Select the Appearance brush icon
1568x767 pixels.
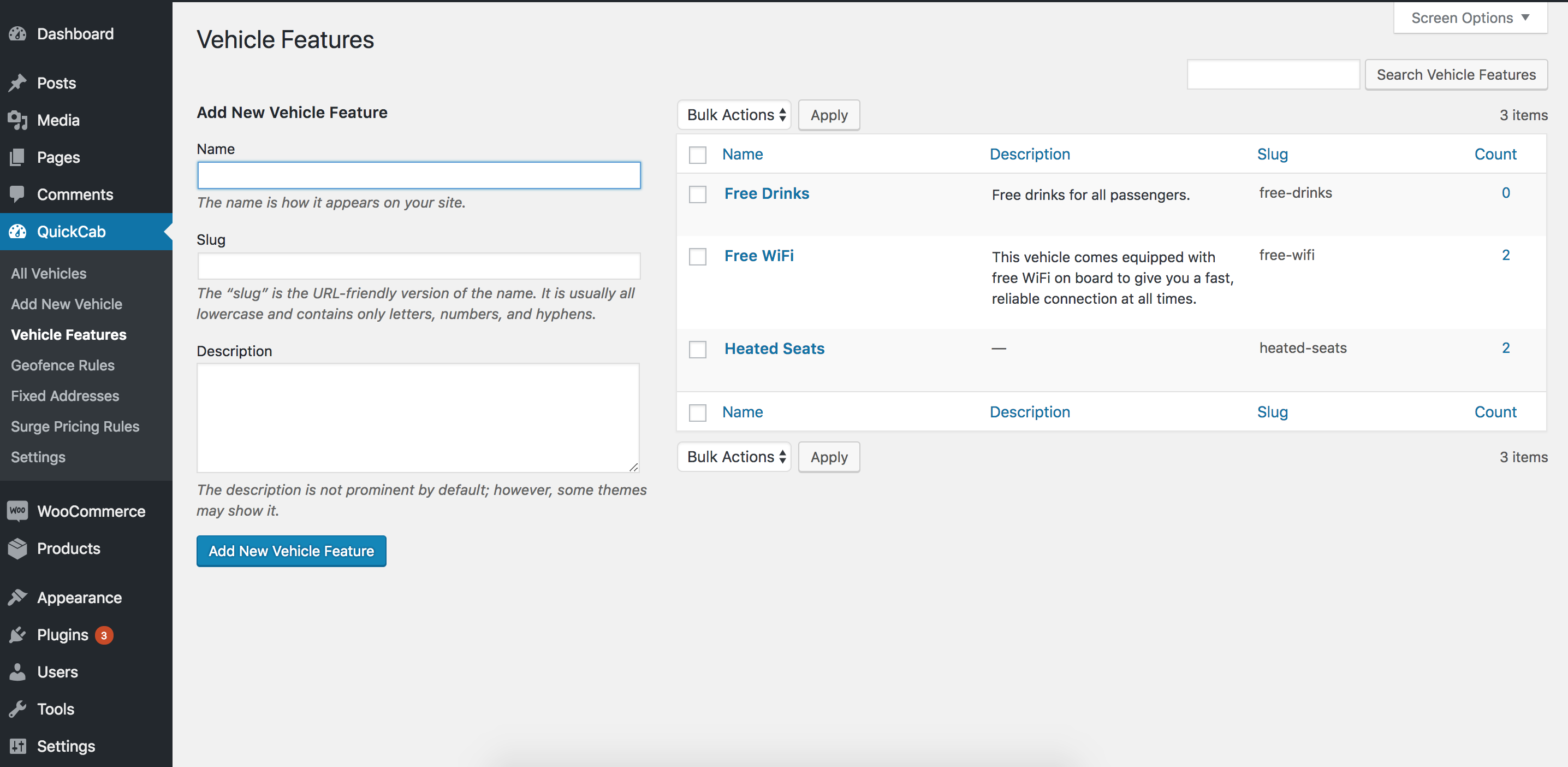tap(17, 598)
